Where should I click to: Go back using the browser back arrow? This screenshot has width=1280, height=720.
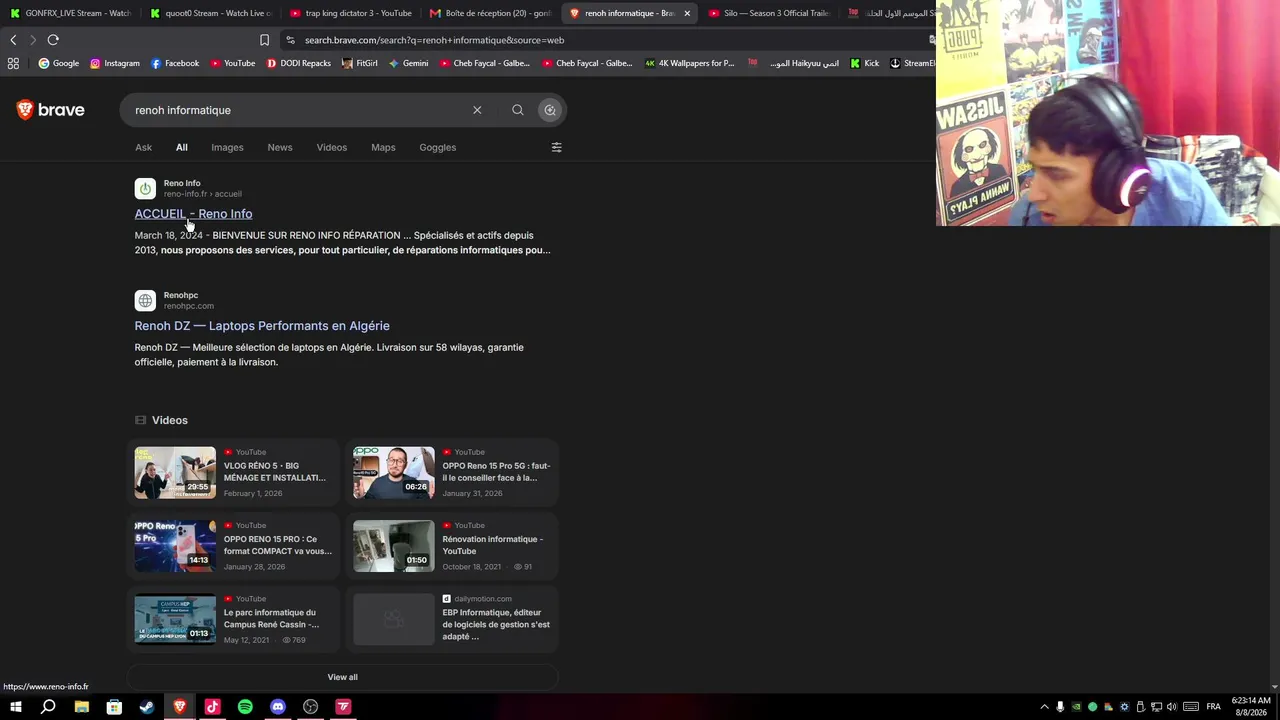pyautogui.click(x=13, y=40)
